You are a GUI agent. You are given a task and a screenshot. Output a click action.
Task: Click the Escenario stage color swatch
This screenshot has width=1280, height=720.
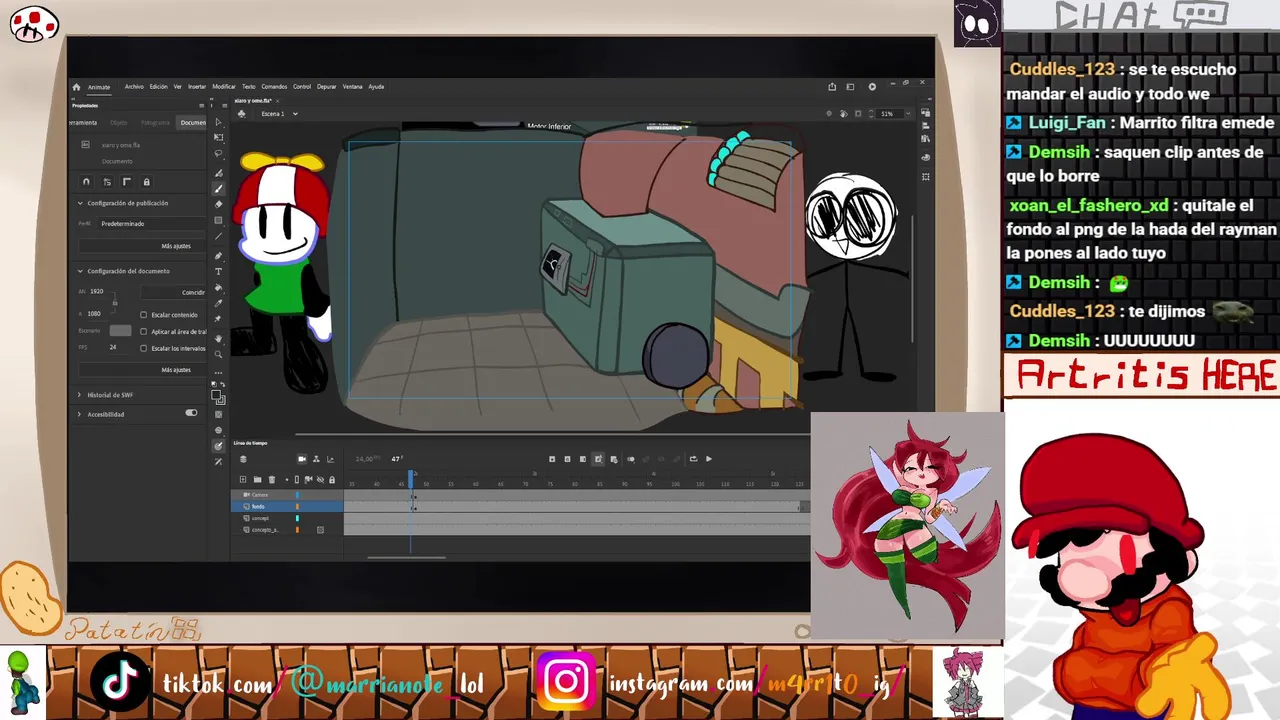[x=120, y=331]
